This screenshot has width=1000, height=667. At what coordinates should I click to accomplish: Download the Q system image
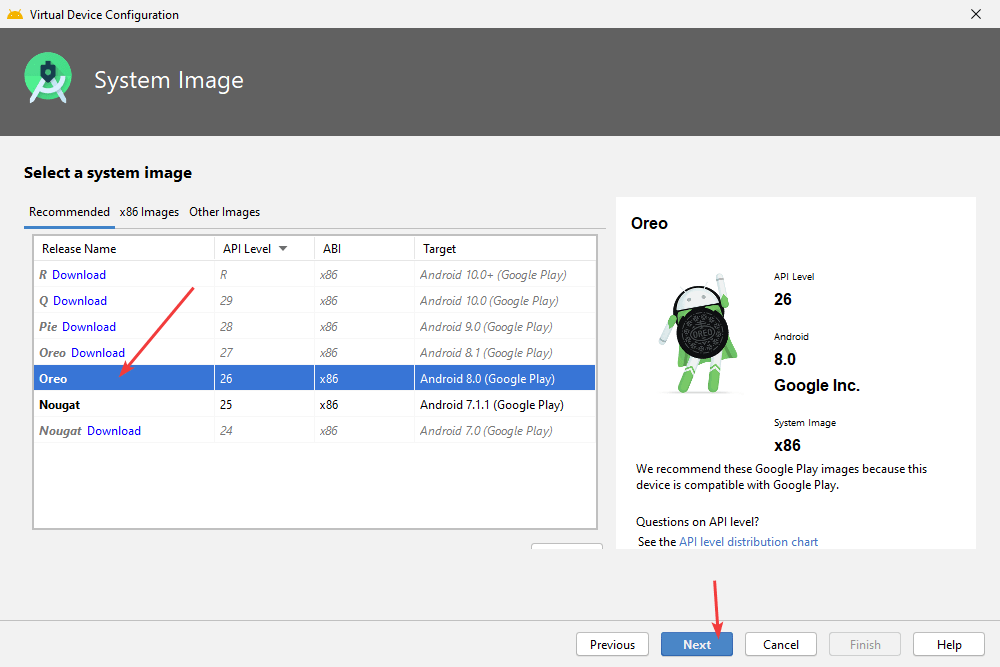click(x=80, y=301)
